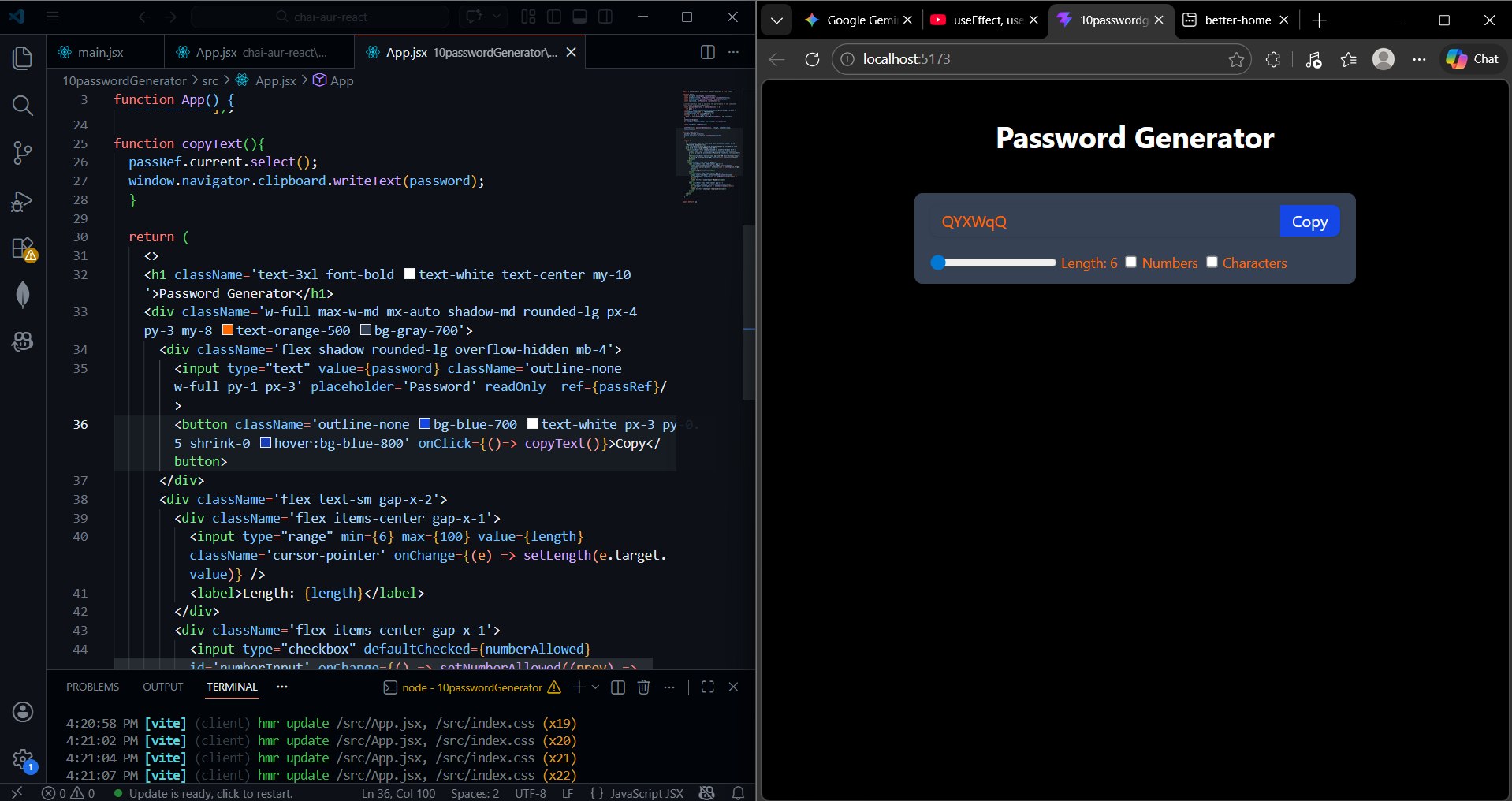Open Source Control panel
Image resolution: width=1512 pixels, height=801 pixels.
tap(23, 153)
